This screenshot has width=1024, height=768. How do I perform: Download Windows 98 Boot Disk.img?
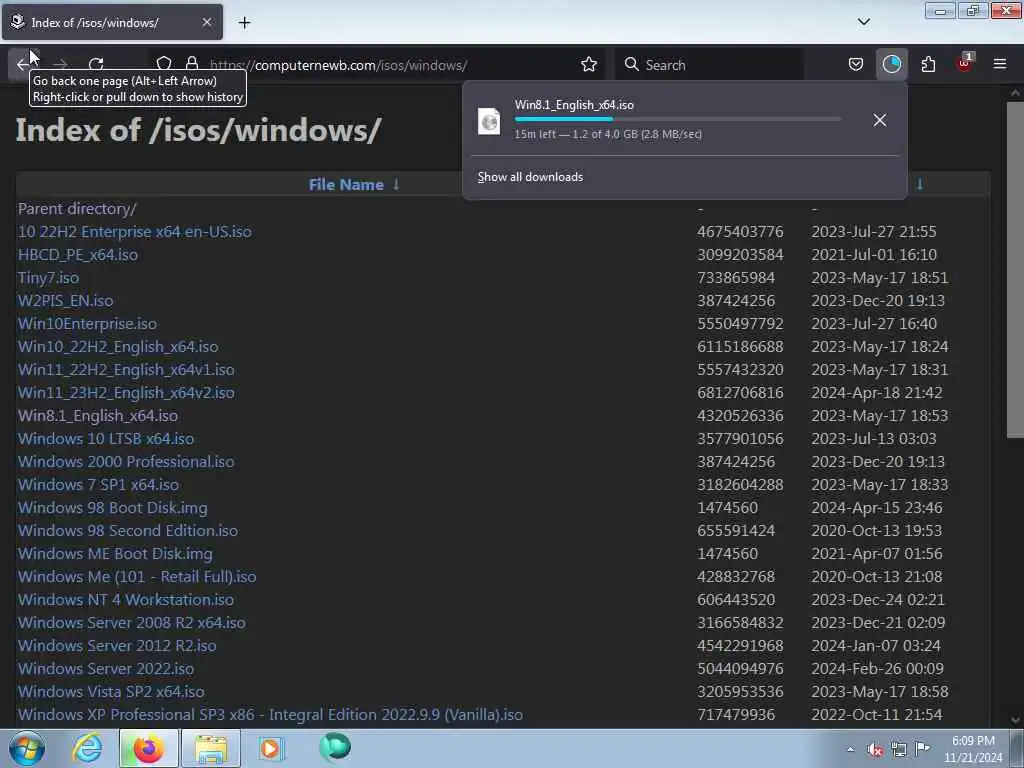112,507
